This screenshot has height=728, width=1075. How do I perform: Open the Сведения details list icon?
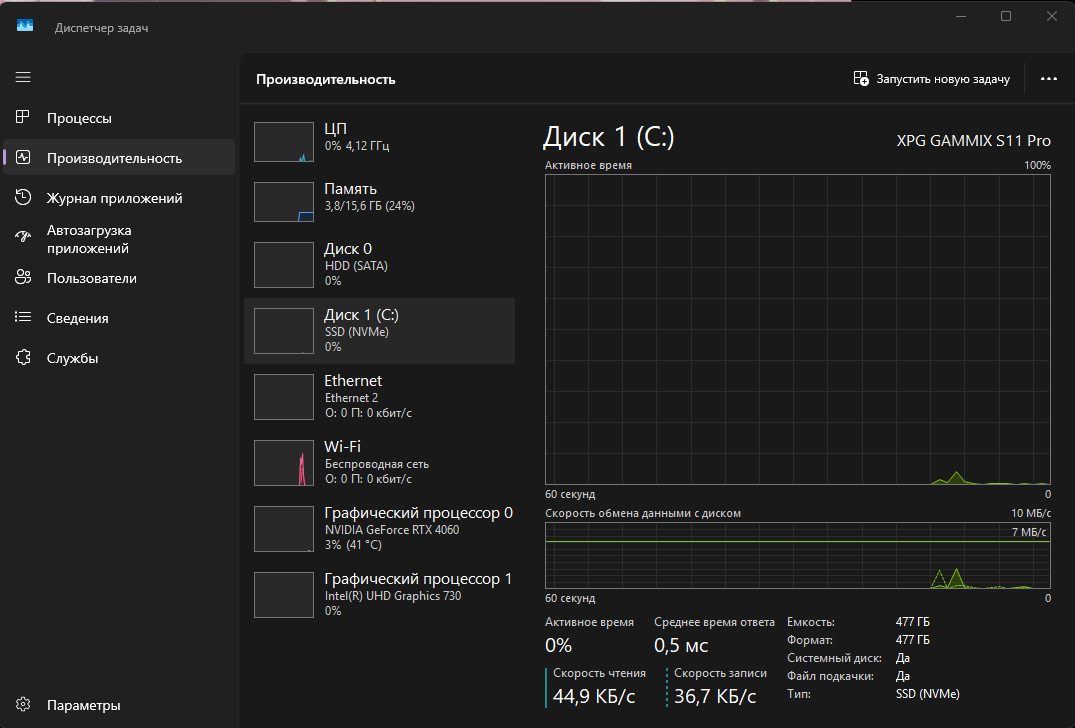pos(24,318)
